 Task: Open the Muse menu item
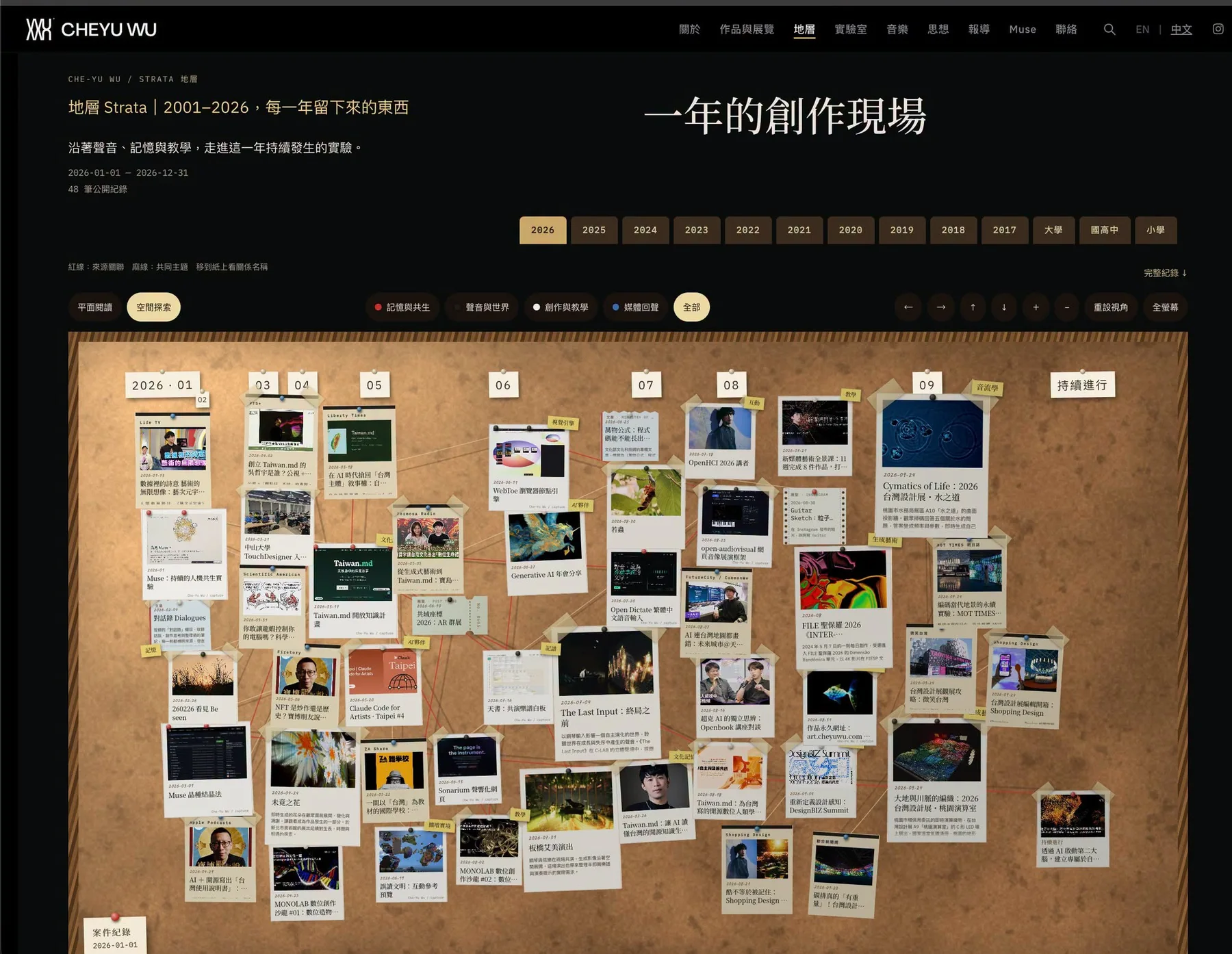[x=1023, y=29]
